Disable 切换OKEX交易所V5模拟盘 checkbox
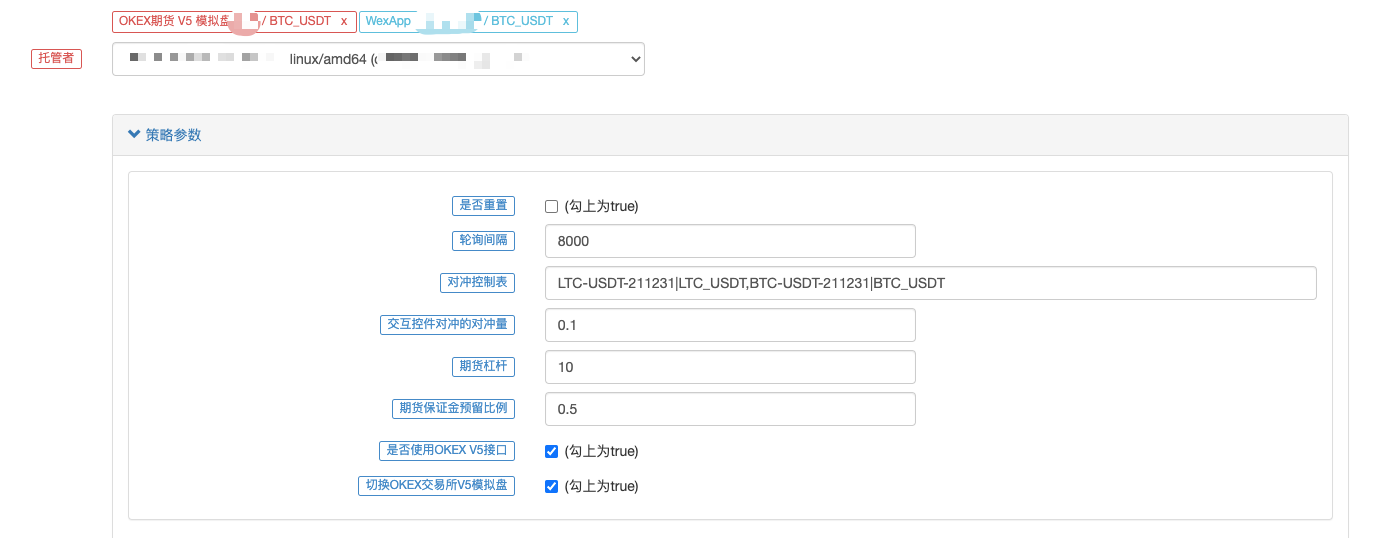Image resolution: width=1381 pixels, height=538 pixels. tap(551, 487)
